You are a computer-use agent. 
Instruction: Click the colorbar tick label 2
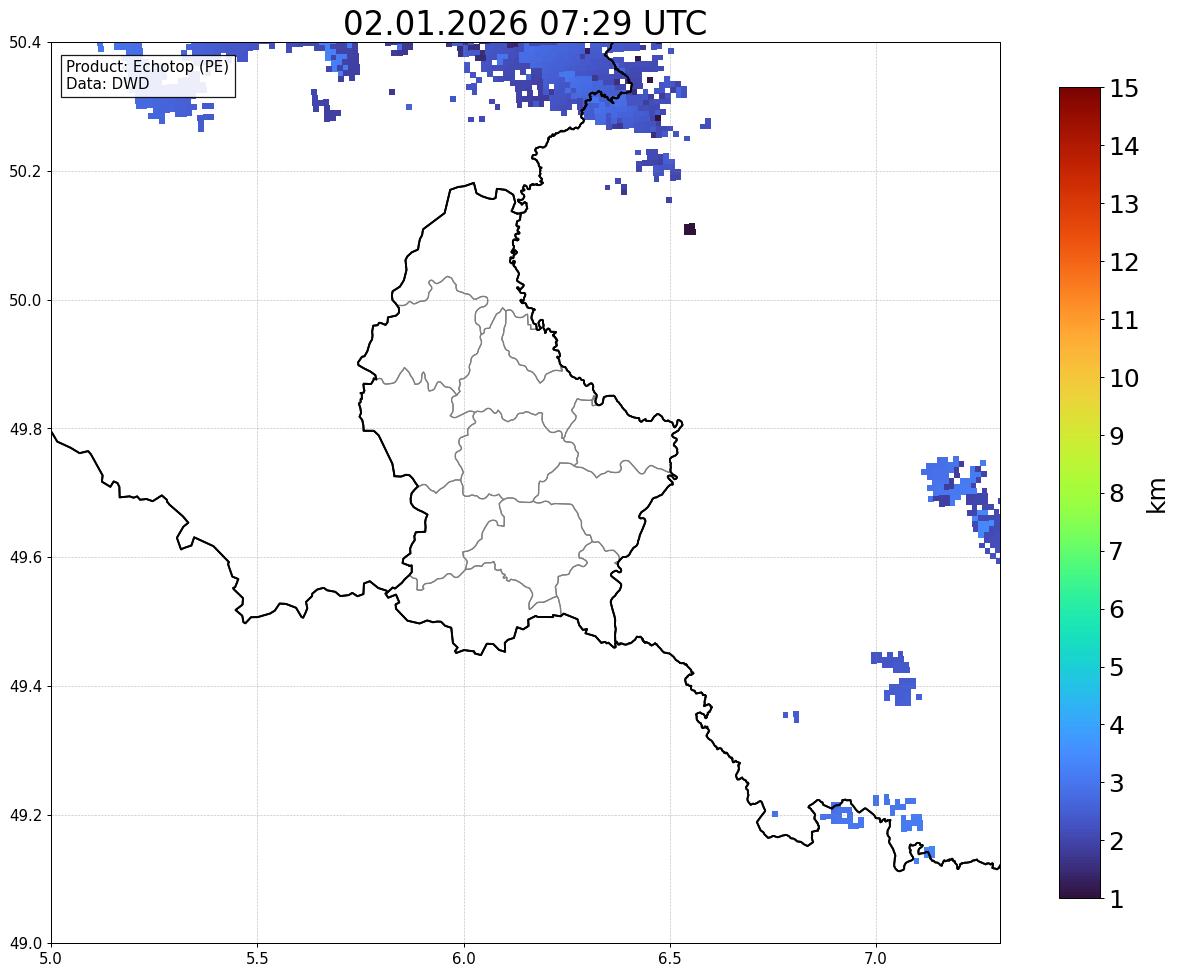pyautogui.click(x=1117, y=840)
